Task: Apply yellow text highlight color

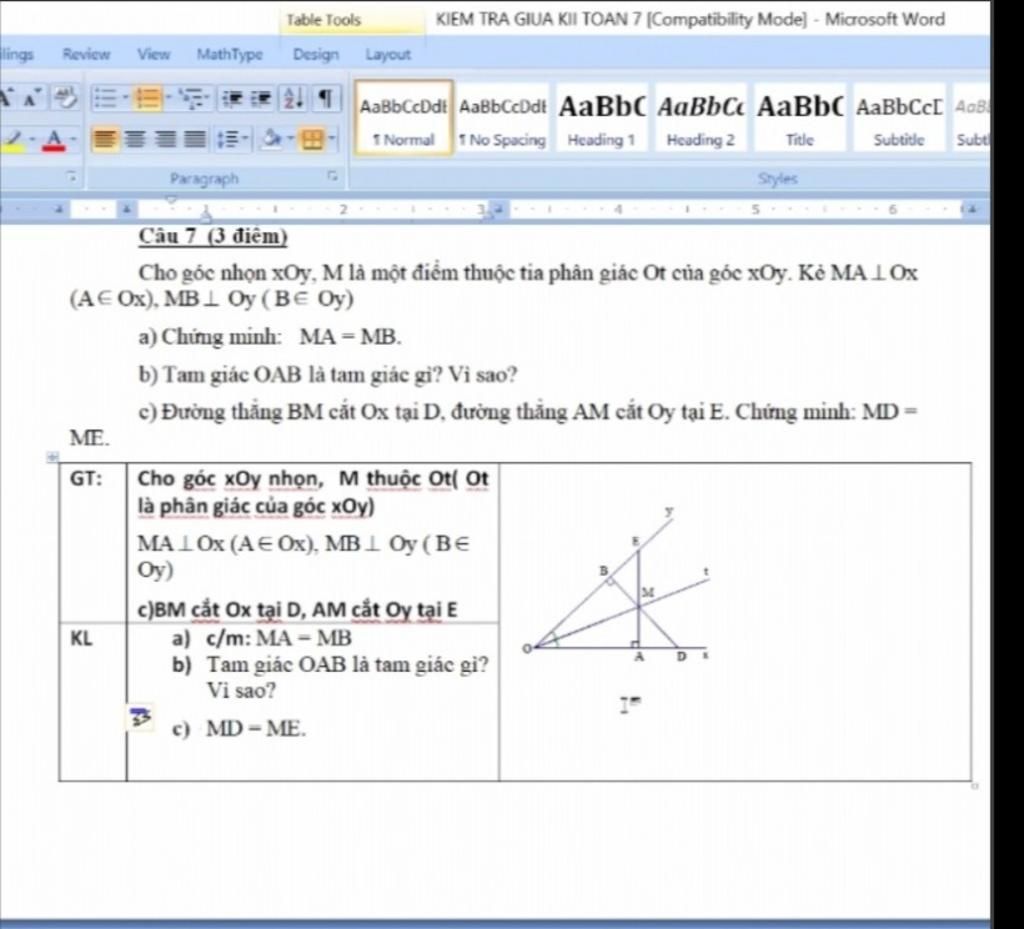Action: 13,140
